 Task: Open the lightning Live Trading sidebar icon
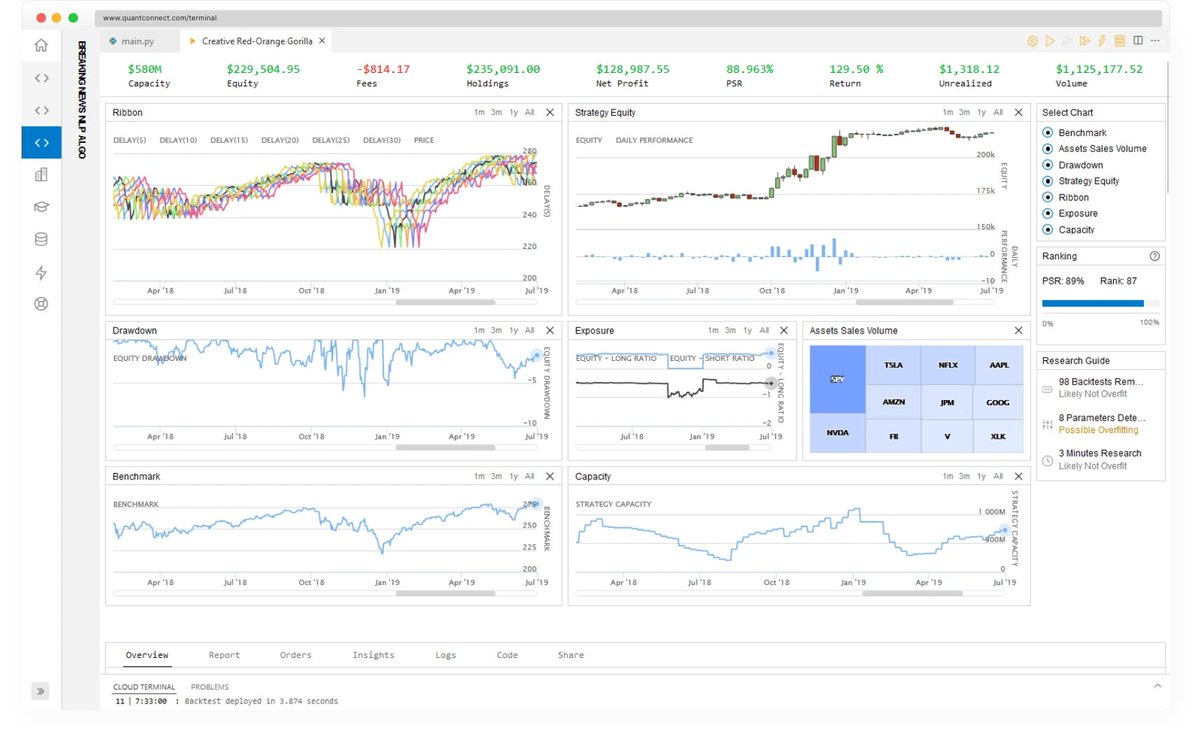41,272
